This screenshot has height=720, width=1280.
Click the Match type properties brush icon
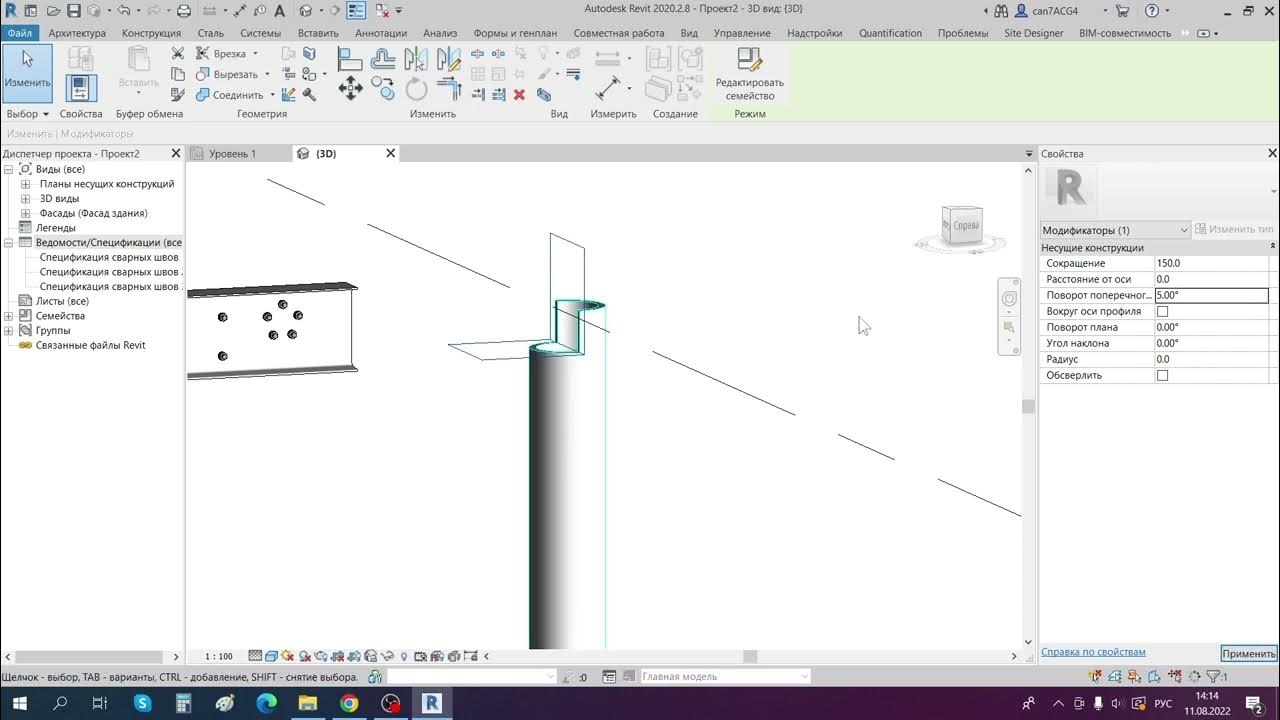point(178,95)
